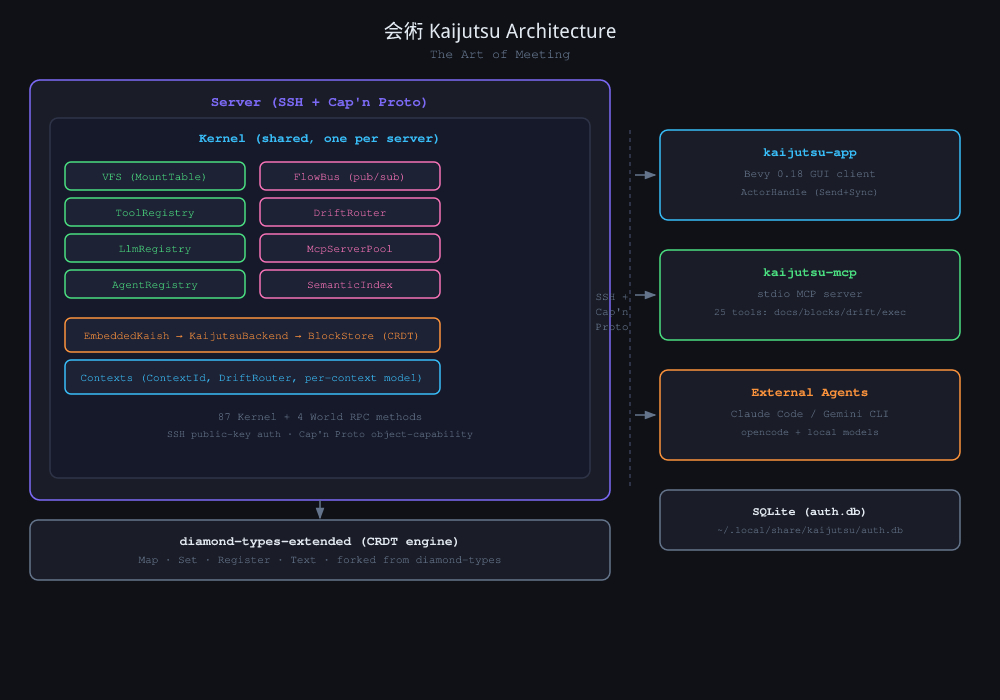Select the kaijutsu-app client box
This screenshot has height=700, width=1000.
point(810,175)
